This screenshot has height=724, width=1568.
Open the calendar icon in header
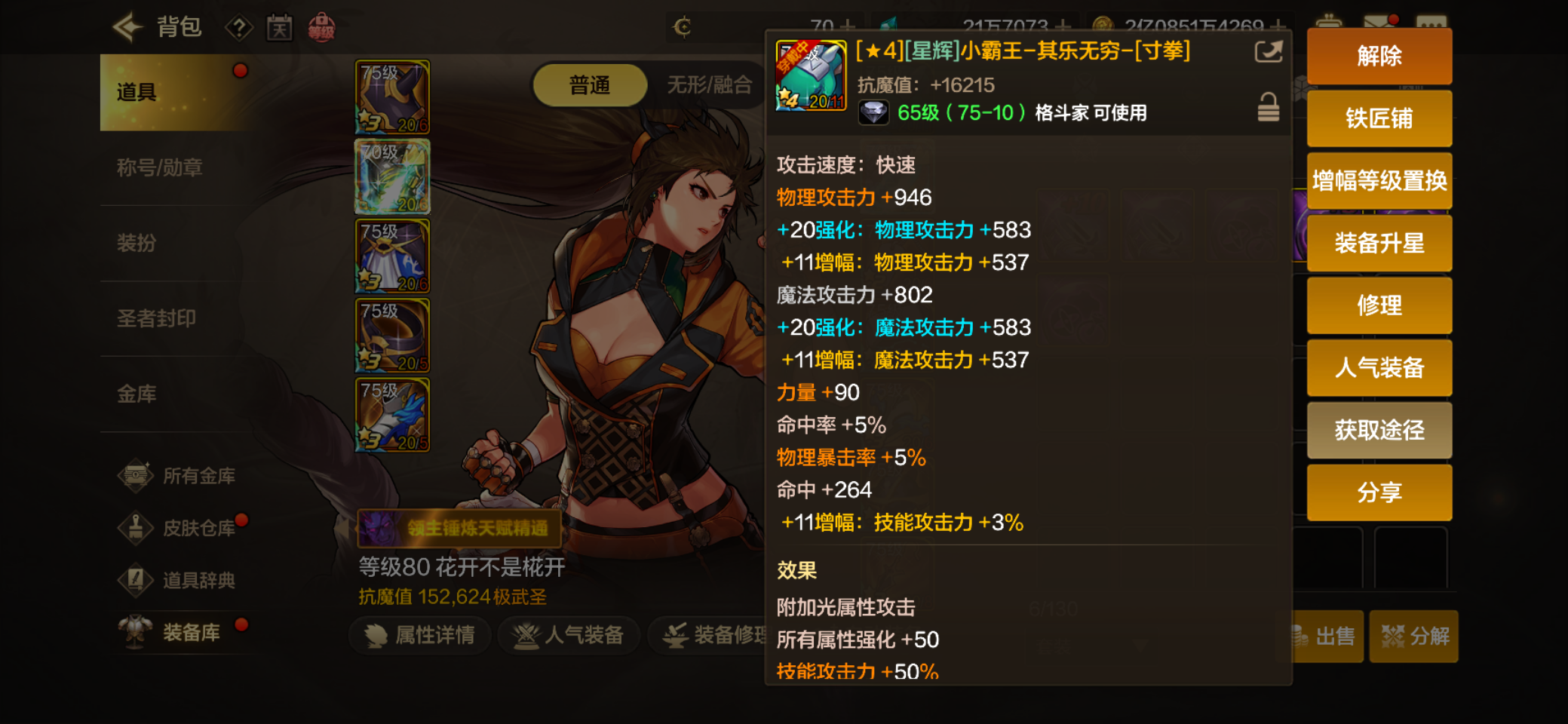click(279, 29)
